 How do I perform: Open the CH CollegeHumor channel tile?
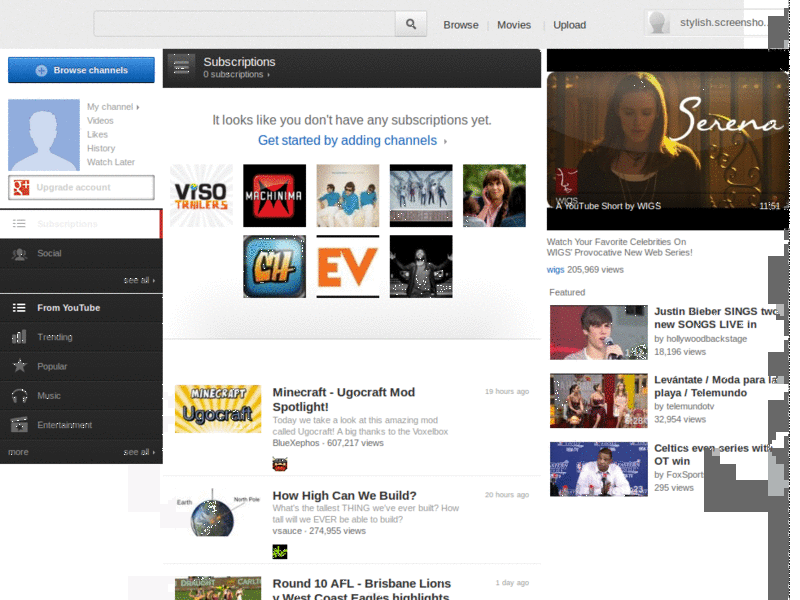pos(274,266)
